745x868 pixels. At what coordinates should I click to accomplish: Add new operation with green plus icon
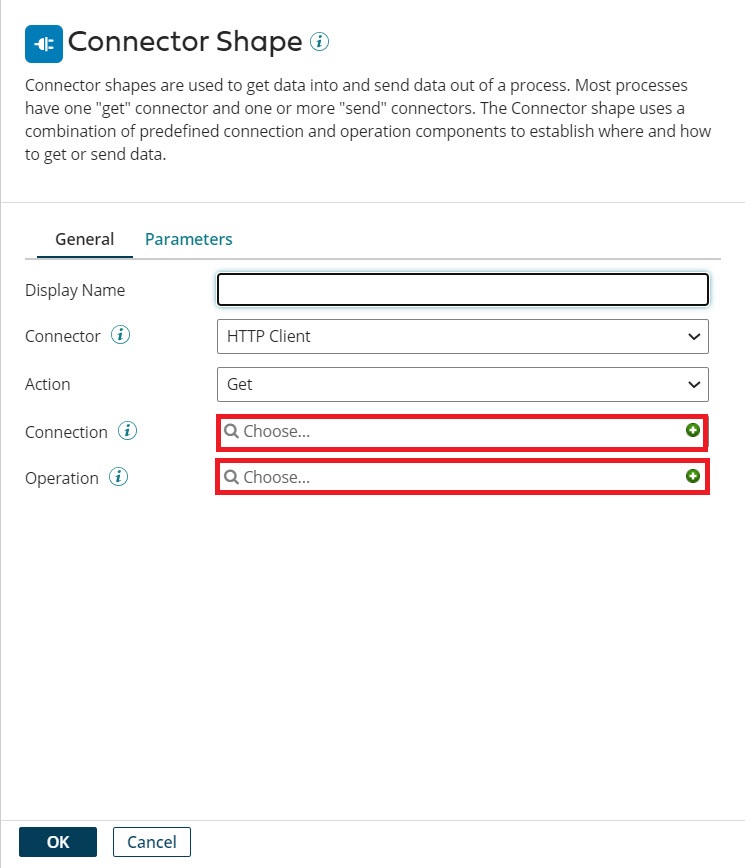pos(693,477)
